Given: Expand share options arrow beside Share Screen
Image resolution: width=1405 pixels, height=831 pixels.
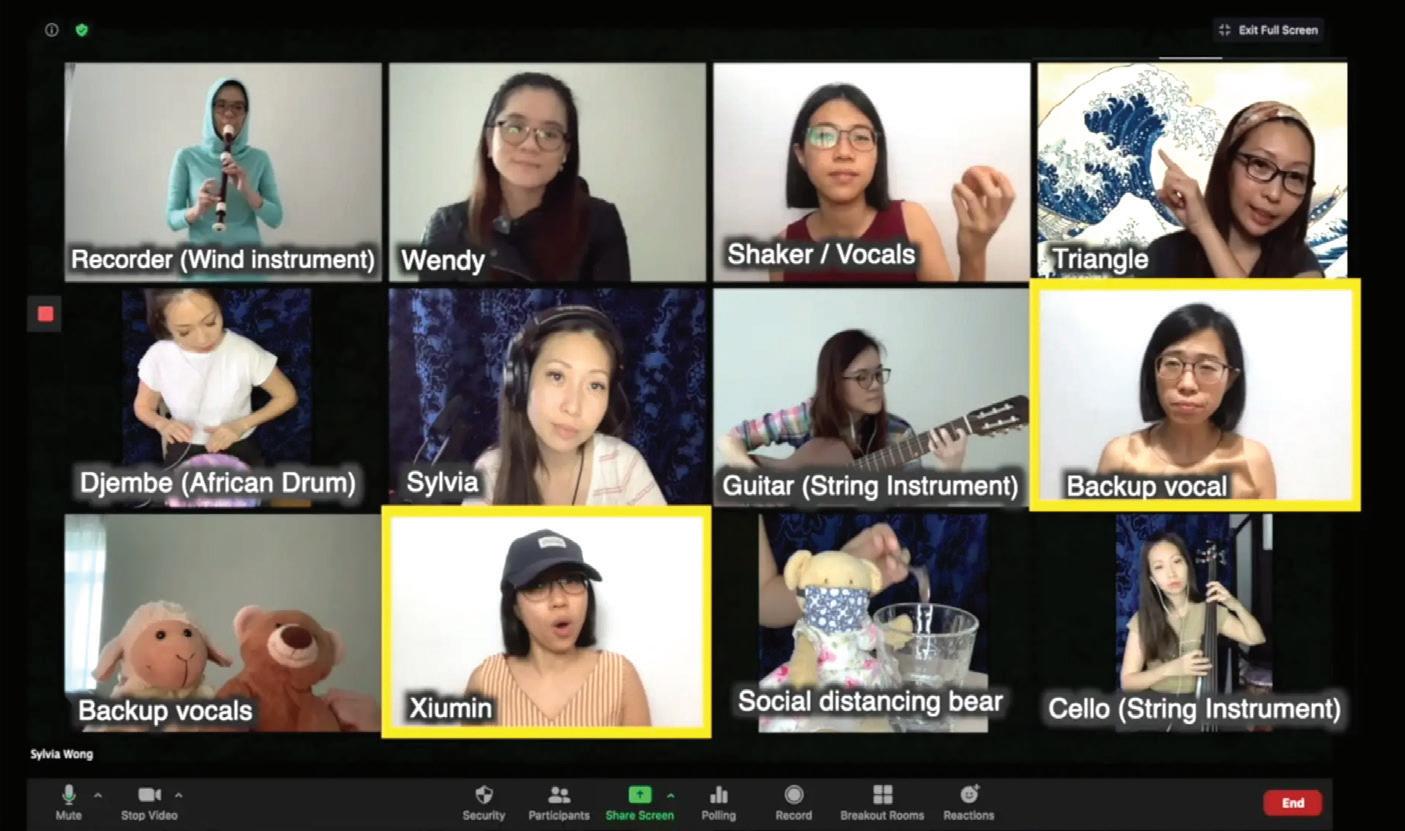Looking at the screenshot, I should tap(670, 796).
